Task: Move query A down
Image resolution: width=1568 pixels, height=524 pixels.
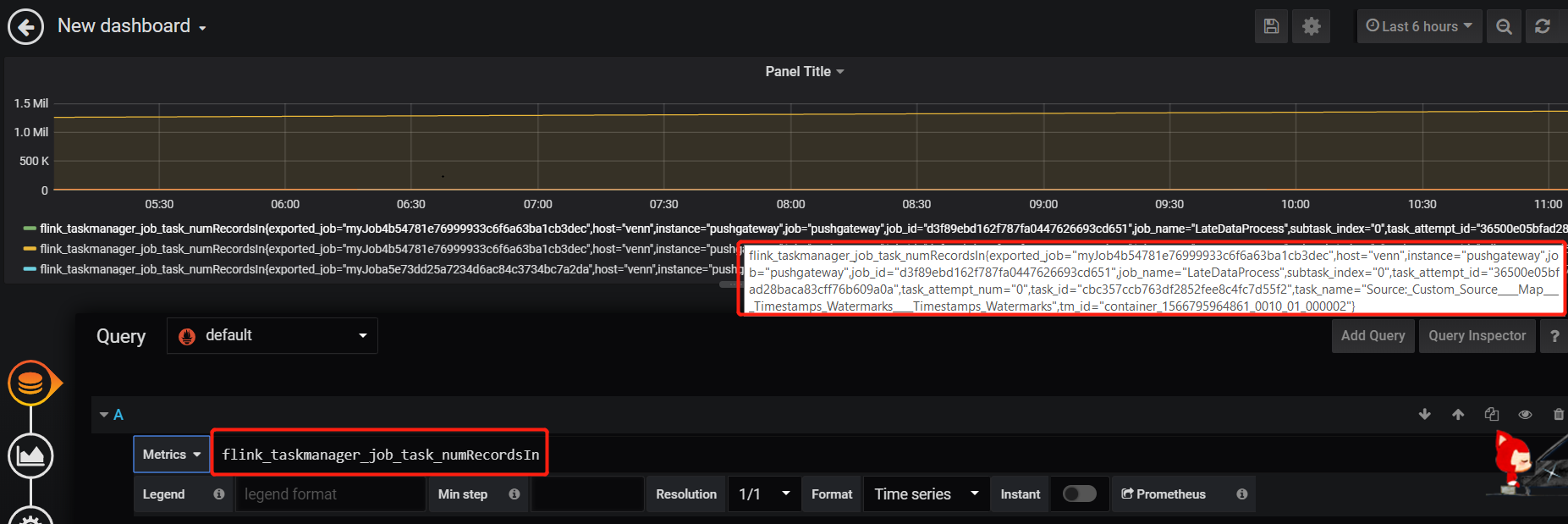Action: click(x=1425, y=415)
